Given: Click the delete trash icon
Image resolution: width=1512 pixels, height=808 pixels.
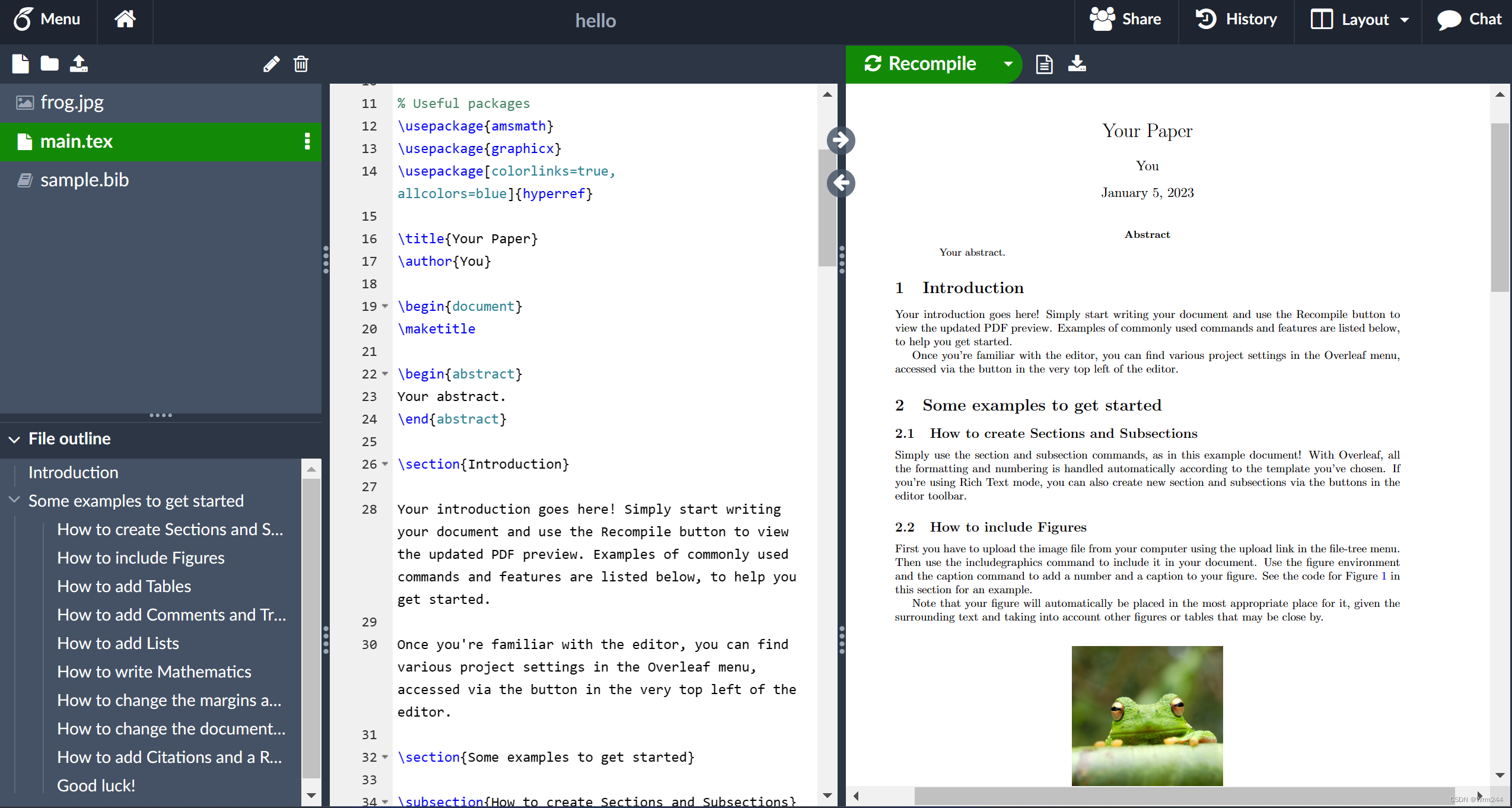Looking at the screenshot, I should click(x=301, y=63).
